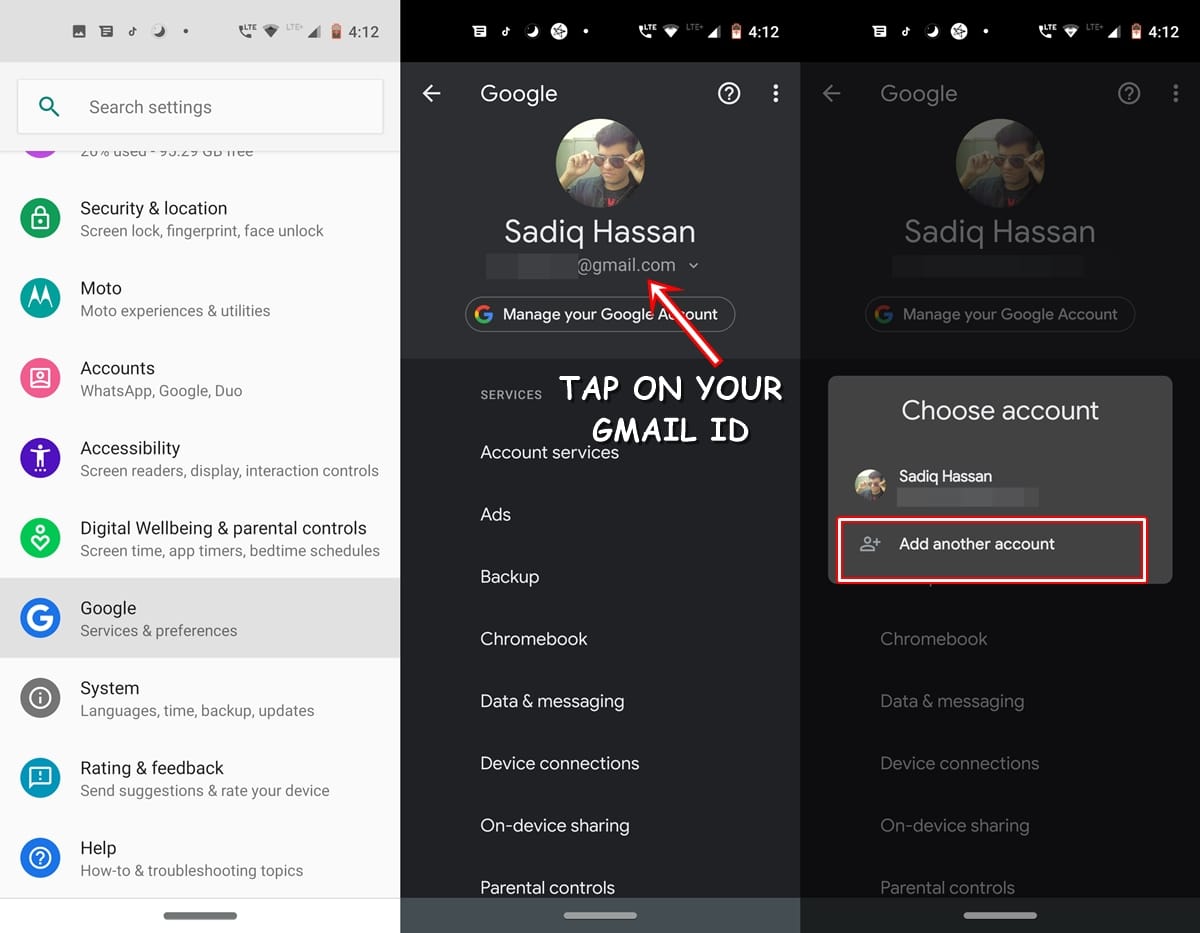Tap back arrow in middle Google screen
Viewport: 1200px width, 933px height.
[431, 93]
